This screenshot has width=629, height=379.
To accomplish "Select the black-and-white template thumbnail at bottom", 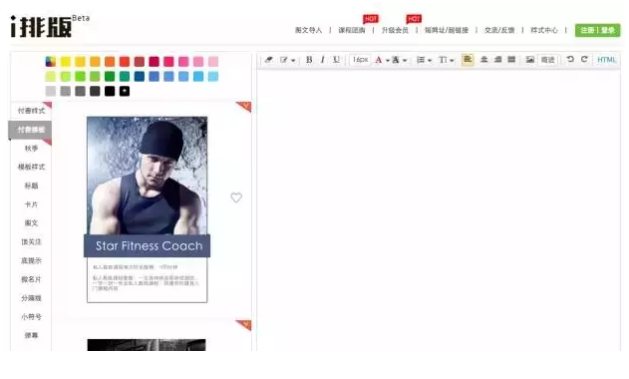I will click(x=146, y=345).
